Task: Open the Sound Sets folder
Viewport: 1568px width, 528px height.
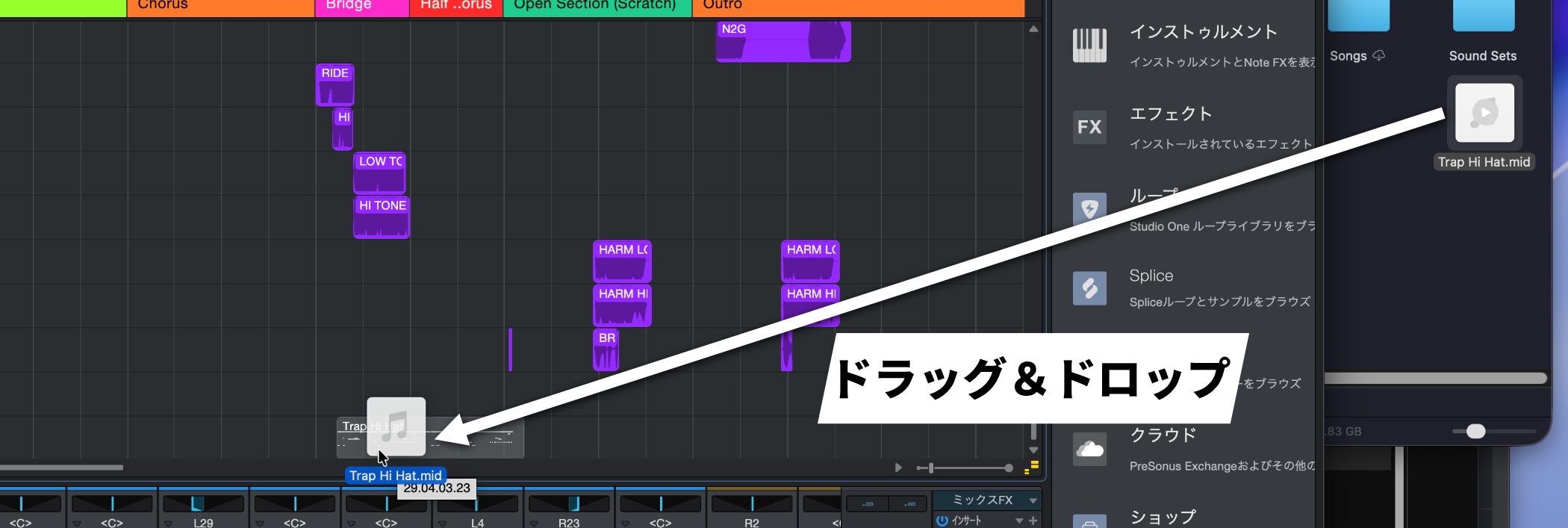Action: click(x=1483, y=15)
